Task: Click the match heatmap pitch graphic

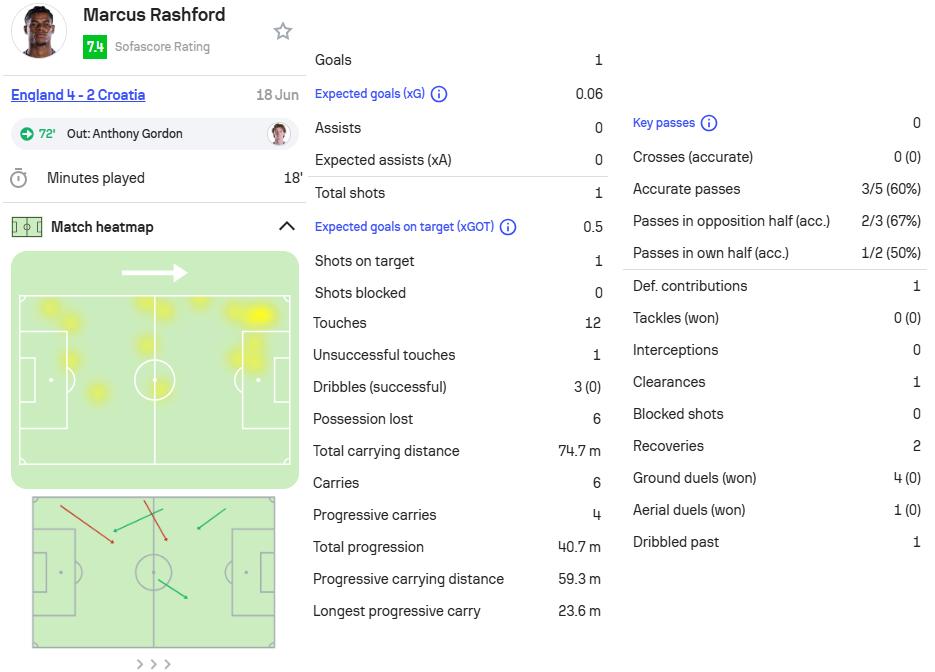Action: (154, 370)
